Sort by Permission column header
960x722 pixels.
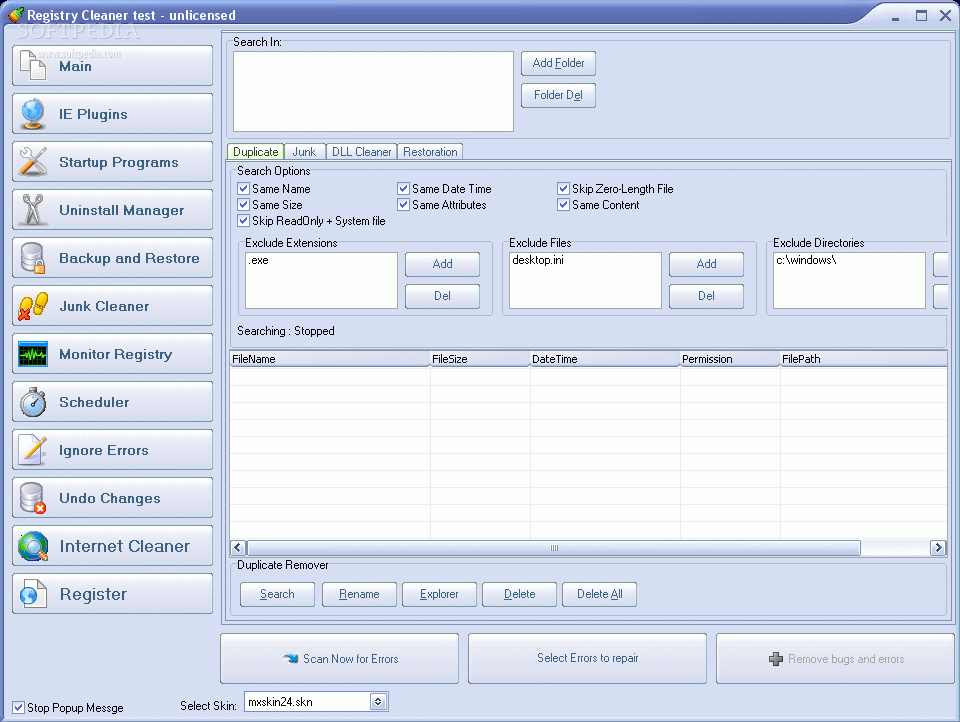(x=730, y=359)
